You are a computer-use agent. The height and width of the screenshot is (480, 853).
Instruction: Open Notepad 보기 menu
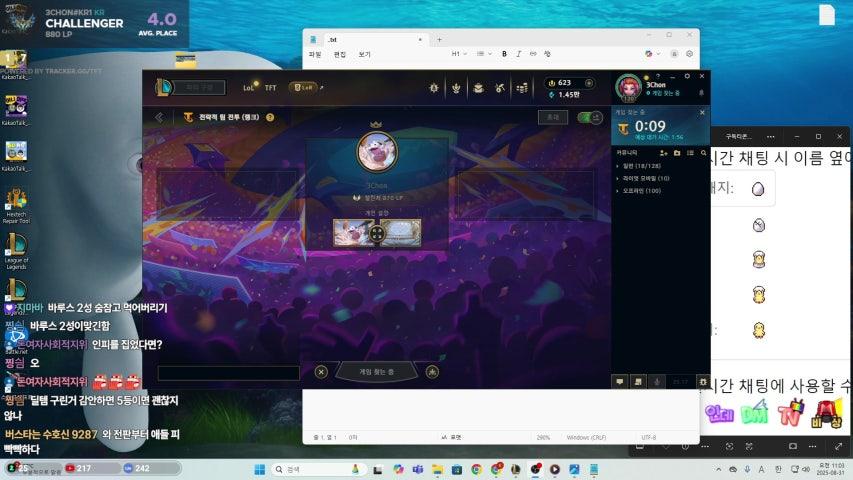click(364, 54)
